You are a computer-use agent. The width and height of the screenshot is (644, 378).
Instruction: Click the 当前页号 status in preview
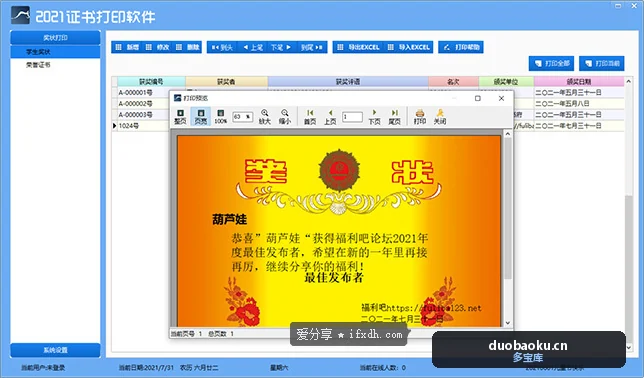187,334
